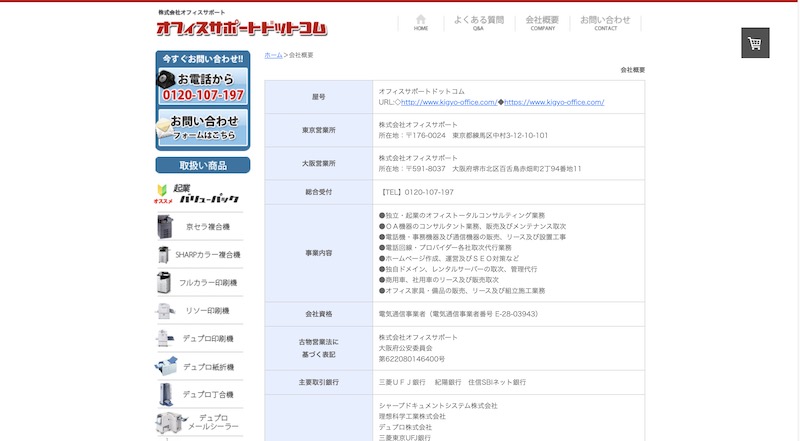Click 屋号 table header cell
800x441 pixels.
pyautogui.click(x=318, y=97)
